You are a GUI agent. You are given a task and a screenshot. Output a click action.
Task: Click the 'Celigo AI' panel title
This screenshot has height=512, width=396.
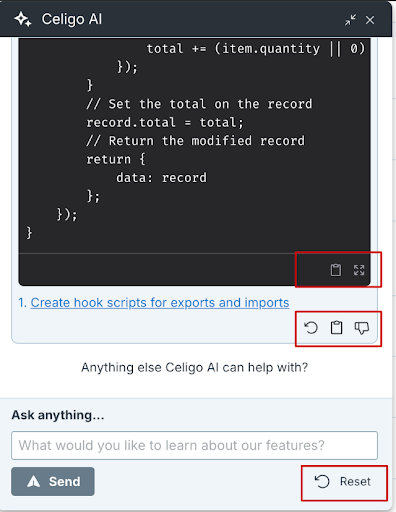point(72,19)
